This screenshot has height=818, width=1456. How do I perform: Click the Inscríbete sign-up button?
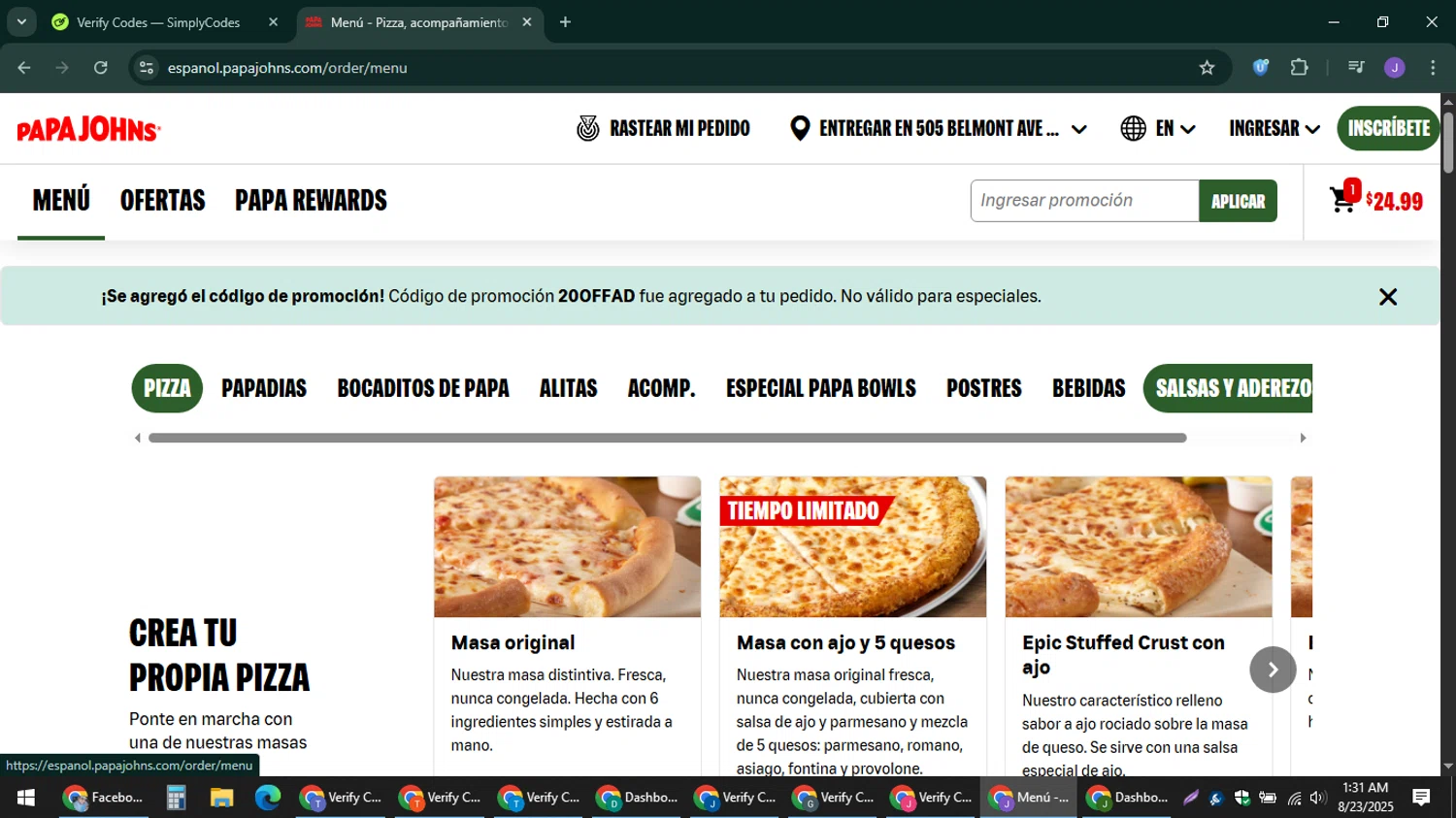(x=1388, y=128)
